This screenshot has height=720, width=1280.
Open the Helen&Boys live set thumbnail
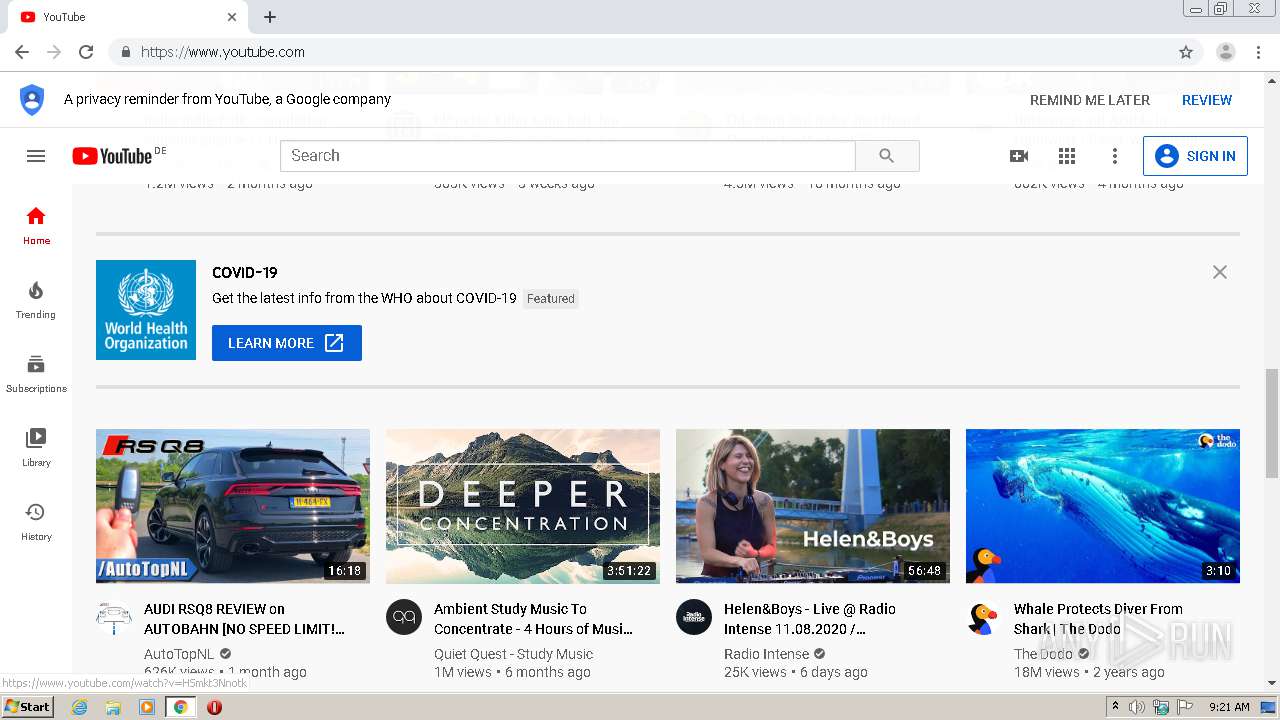pyautogui.click(x=813, y=506)
